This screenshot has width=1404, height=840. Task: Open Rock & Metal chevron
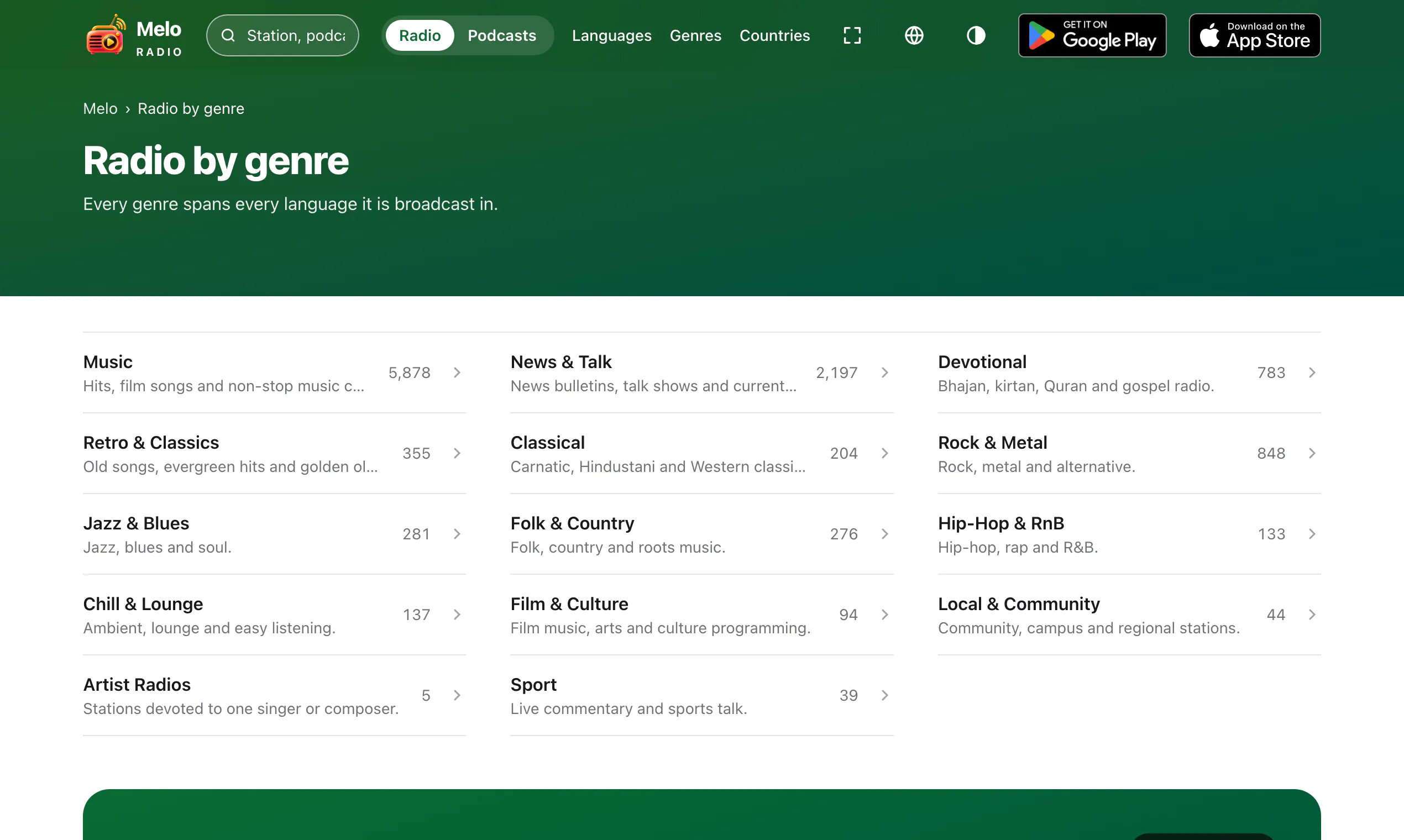tap(1312, 453)
